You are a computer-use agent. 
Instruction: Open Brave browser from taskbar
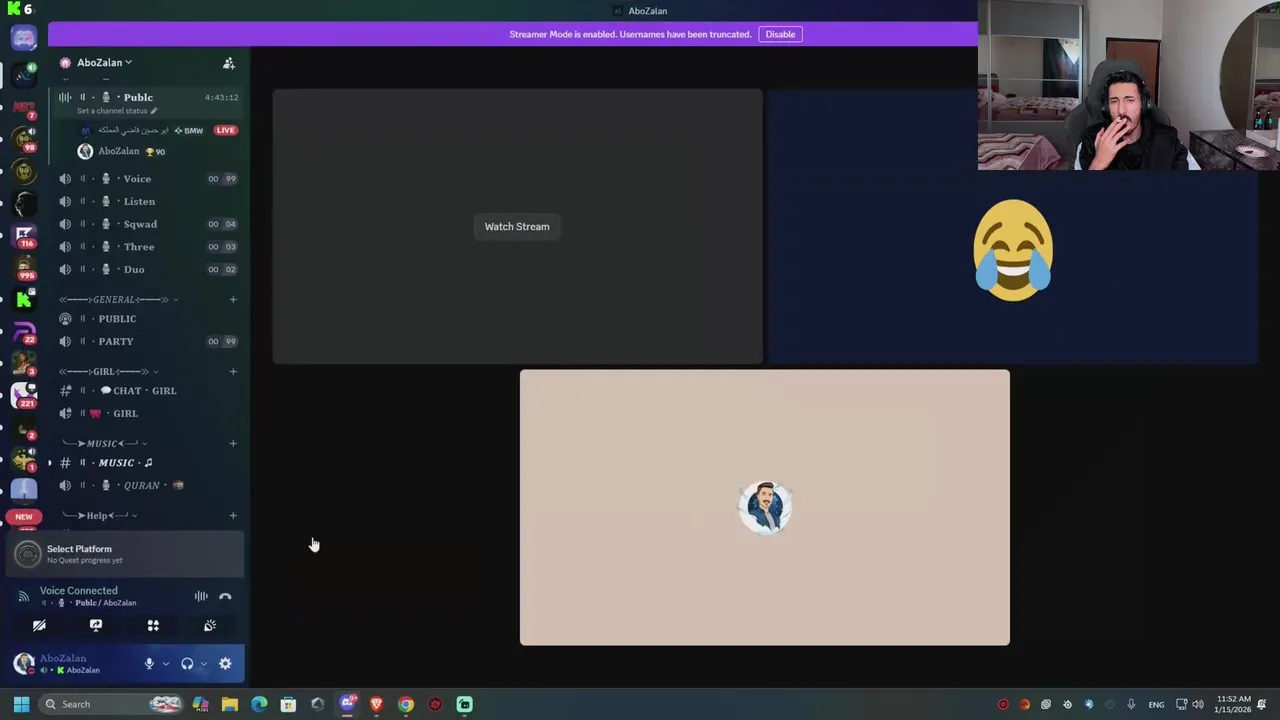point(376,704)
